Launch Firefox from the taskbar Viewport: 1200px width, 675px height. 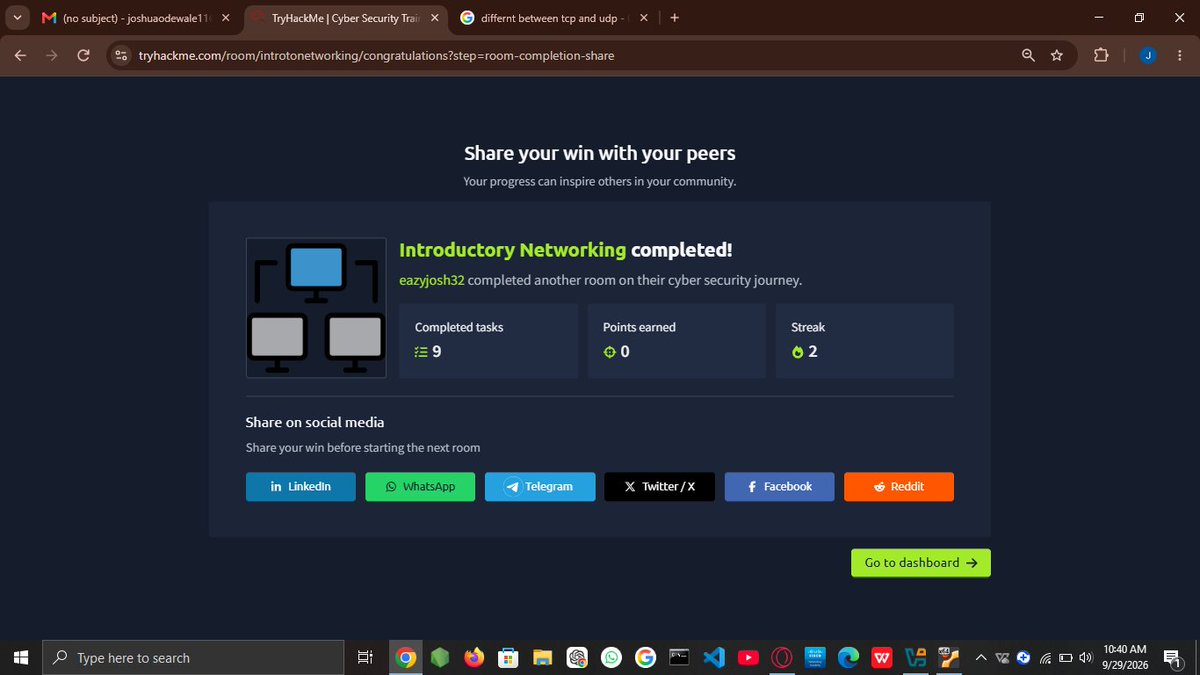[x=474, y=657]
